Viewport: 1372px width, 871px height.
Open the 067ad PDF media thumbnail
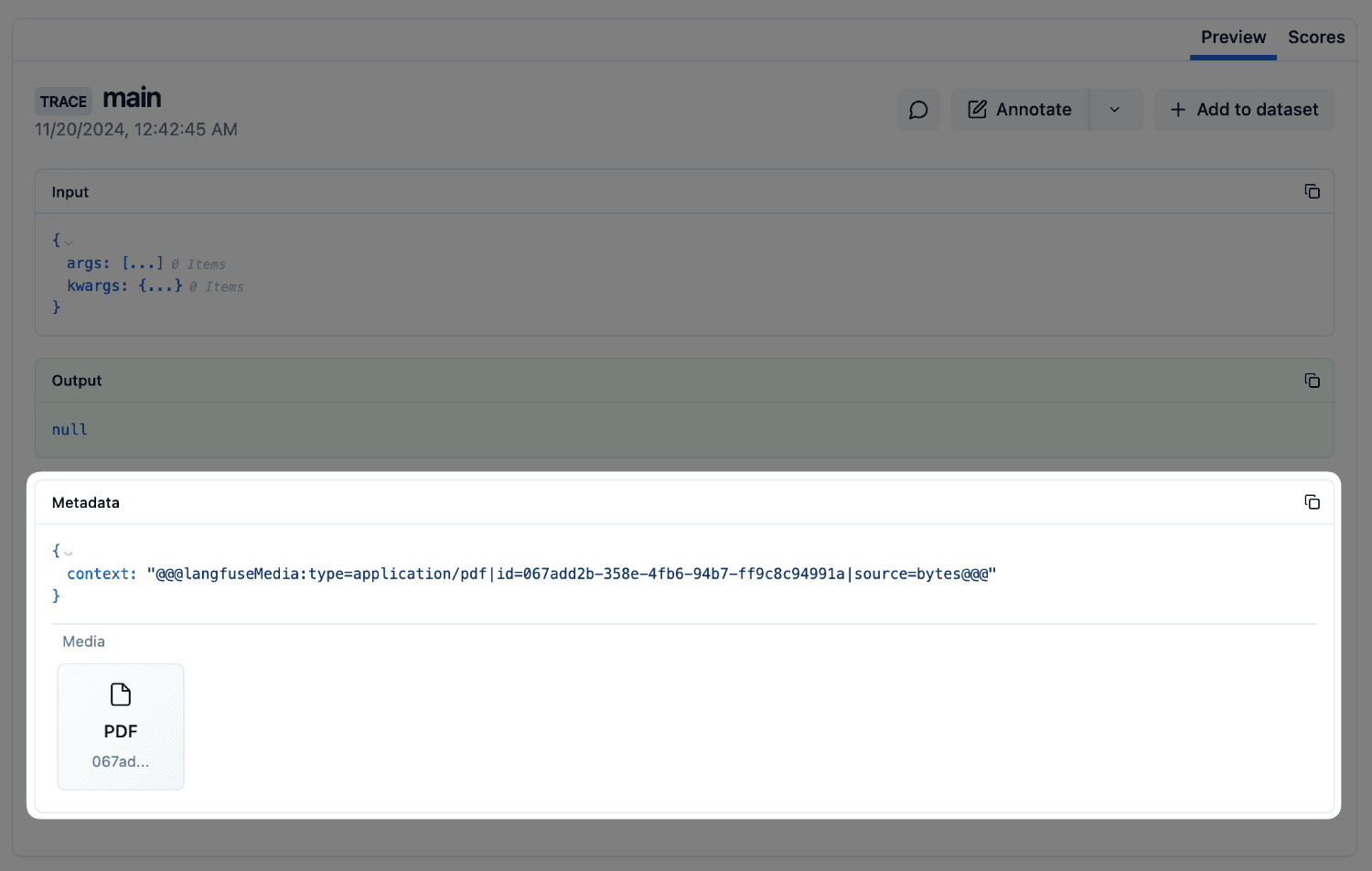[120, 726]
